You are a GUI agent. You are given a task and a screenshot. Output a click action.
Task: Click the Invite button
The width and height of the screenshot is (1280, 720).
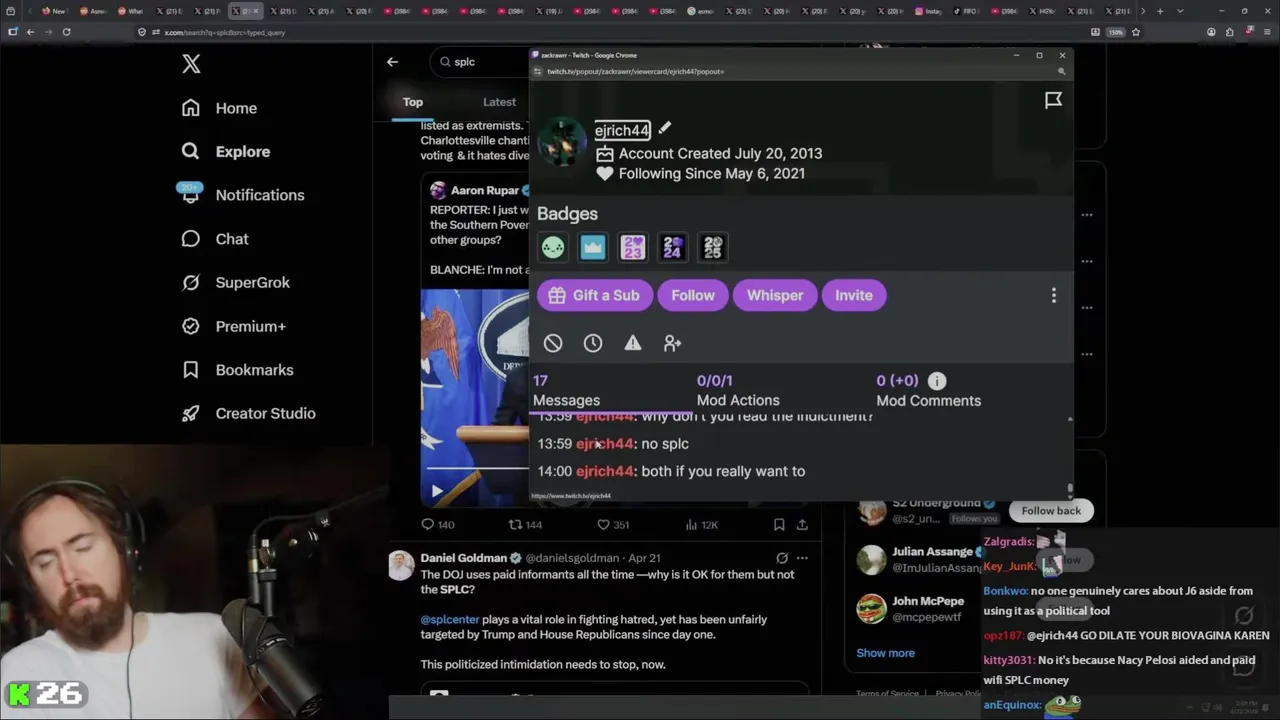coord(854,295)
